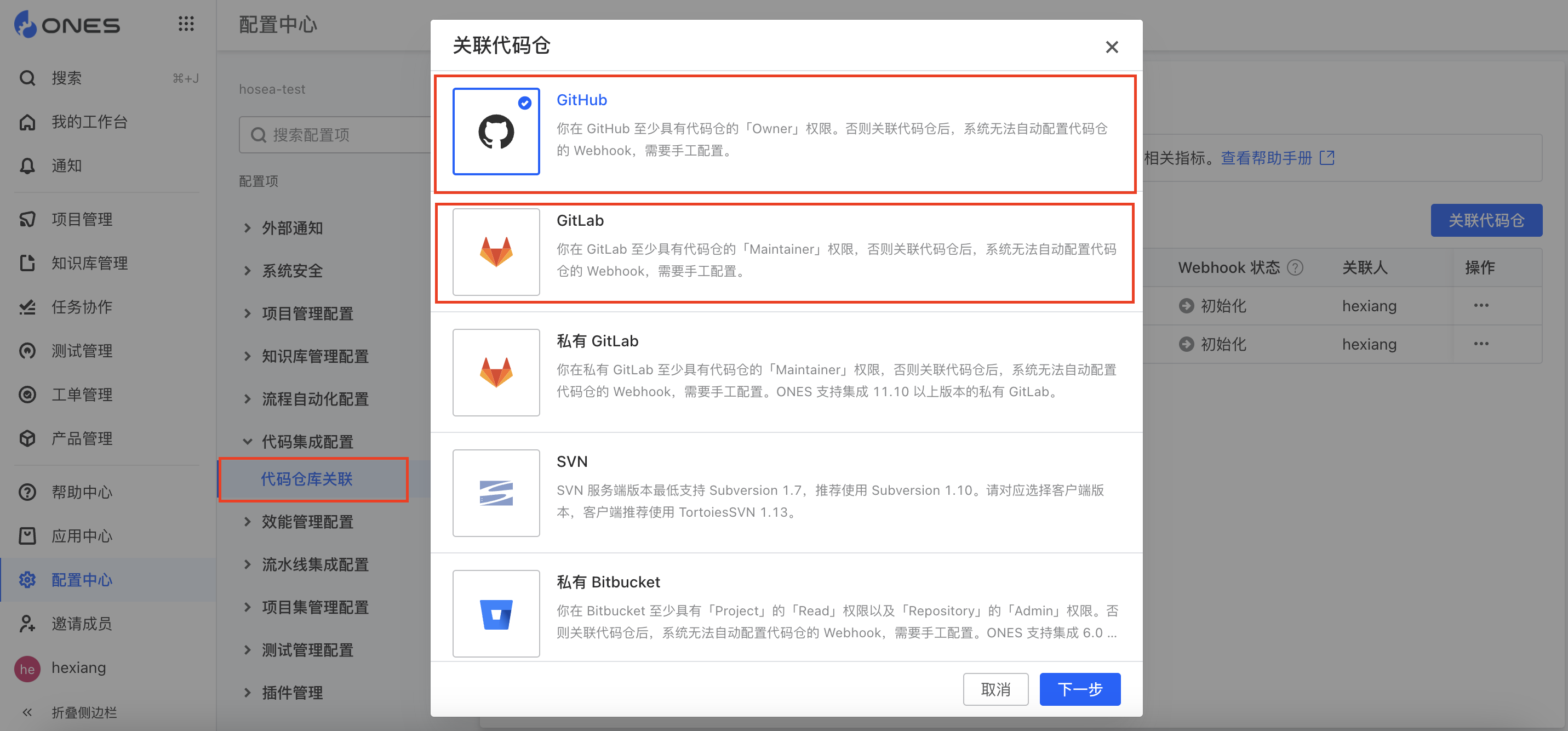Expand 效能管理配置 section
Image resolution: width=1568 pixels, height=731 pixels.
[x=247, y=521]
